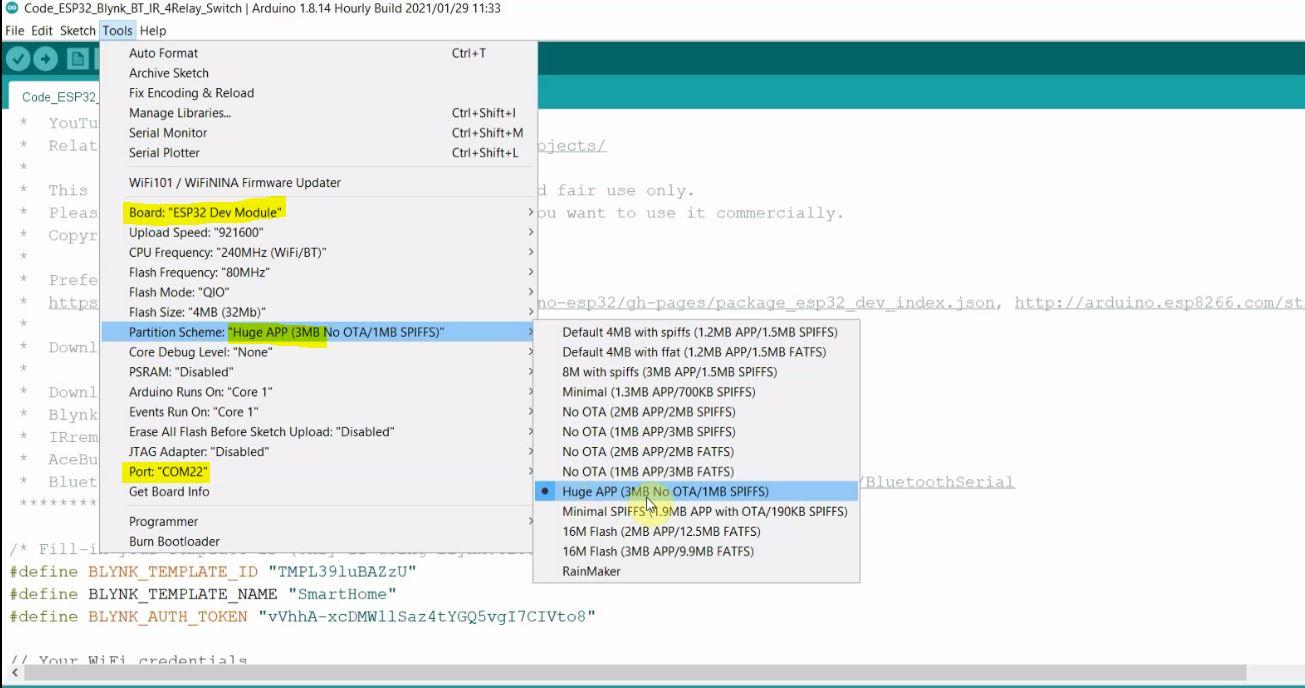This screenshot has height=688, width=1305.
Task: Open the arduino.esp8266.com URL link
Action: [1159, 302]
